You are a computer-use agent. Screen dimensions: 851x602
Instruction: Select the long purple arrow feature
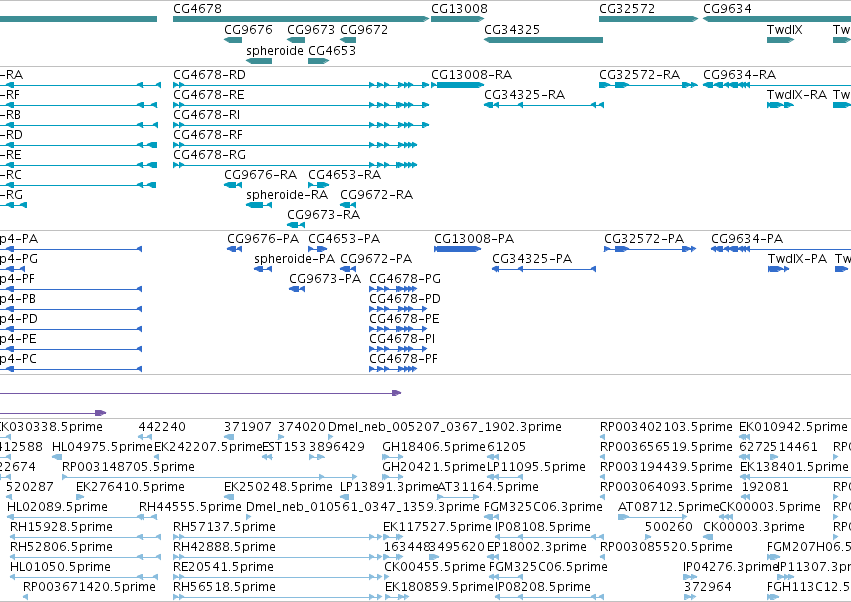[x=200, y=392]
